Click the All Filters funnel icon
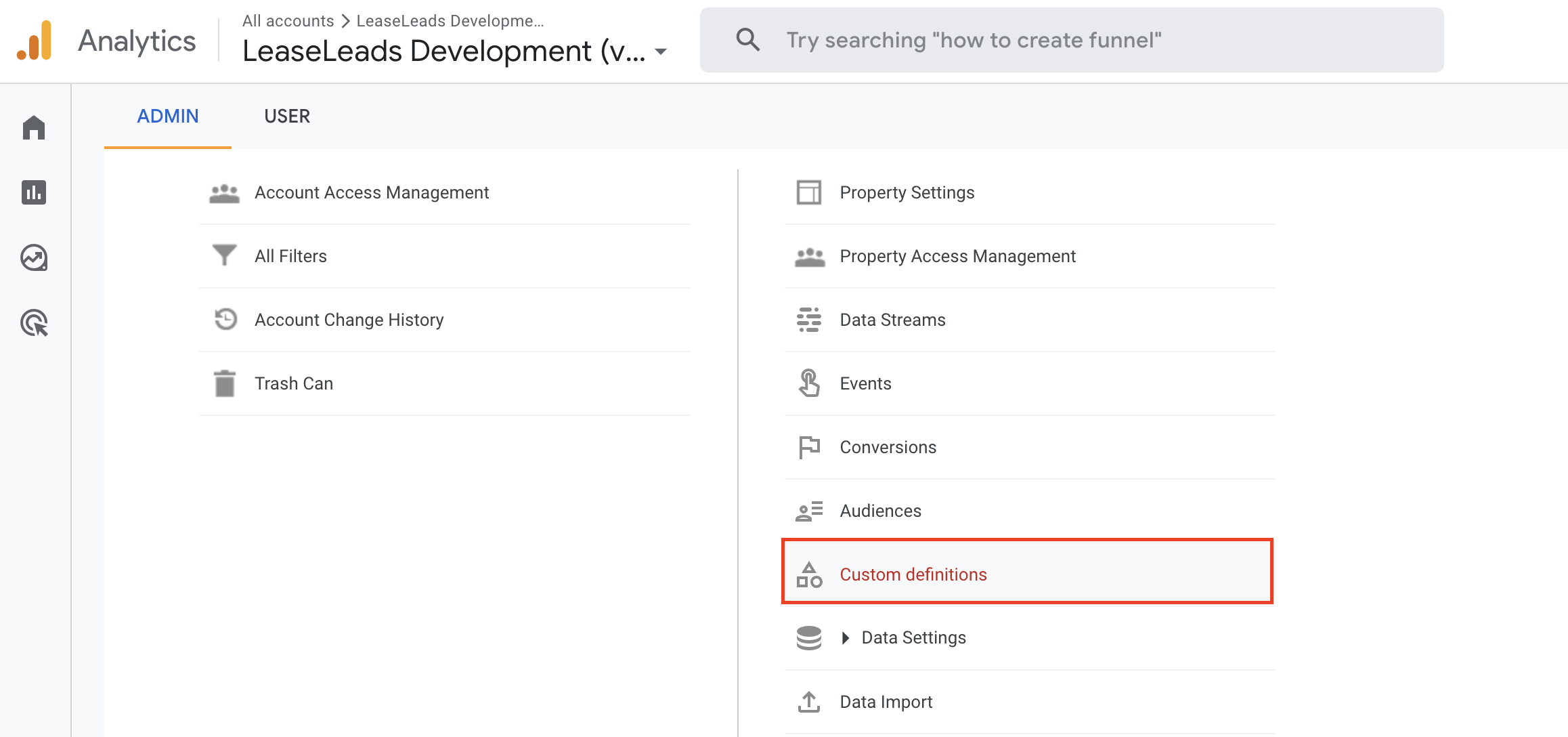The image size is (1568, 737). click(x=224, y=255)
